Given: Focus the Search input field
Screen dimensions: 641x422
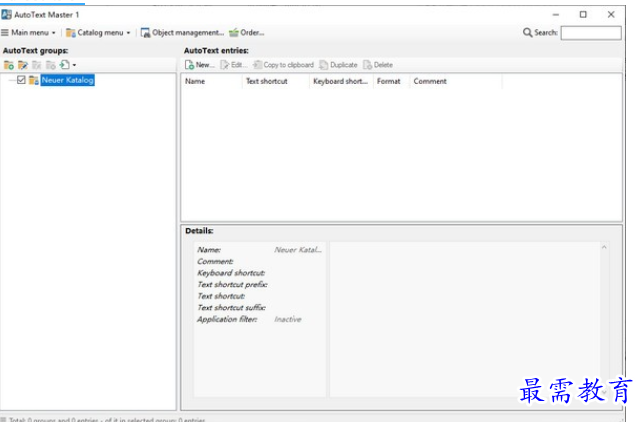Looking at the screenshot, I should click(591, 33).
